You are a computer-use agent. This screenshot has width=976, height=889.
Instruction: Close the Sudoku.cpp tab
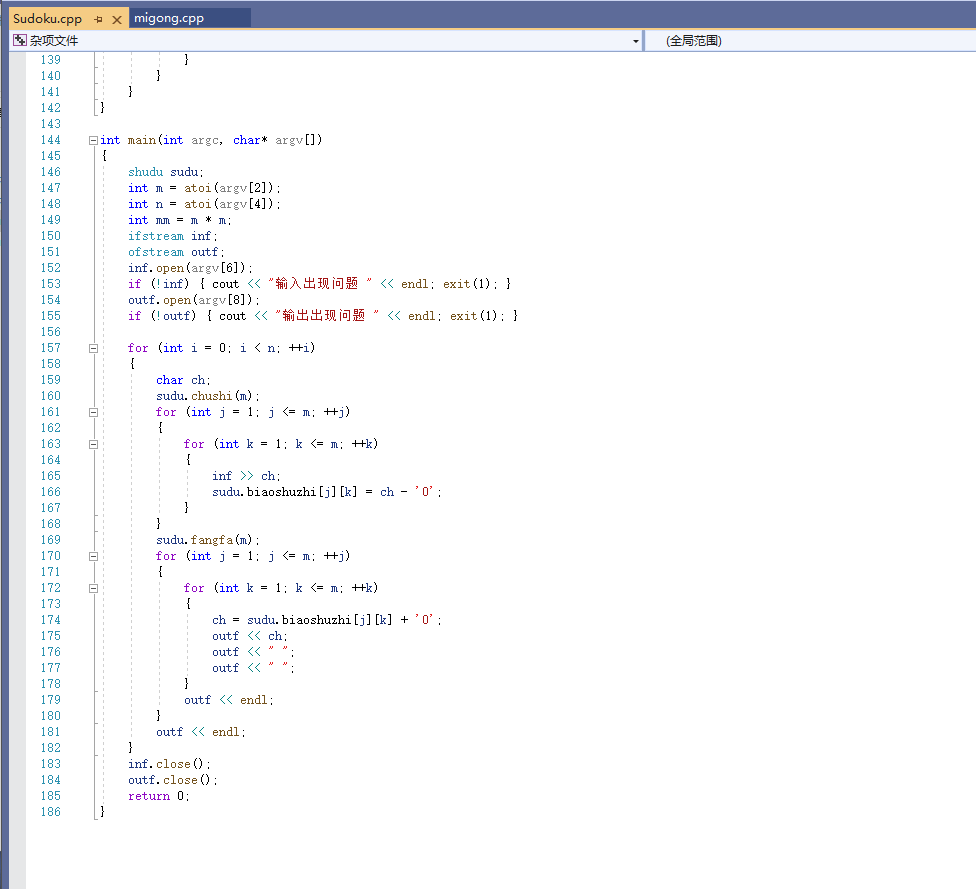click(116, 20)
